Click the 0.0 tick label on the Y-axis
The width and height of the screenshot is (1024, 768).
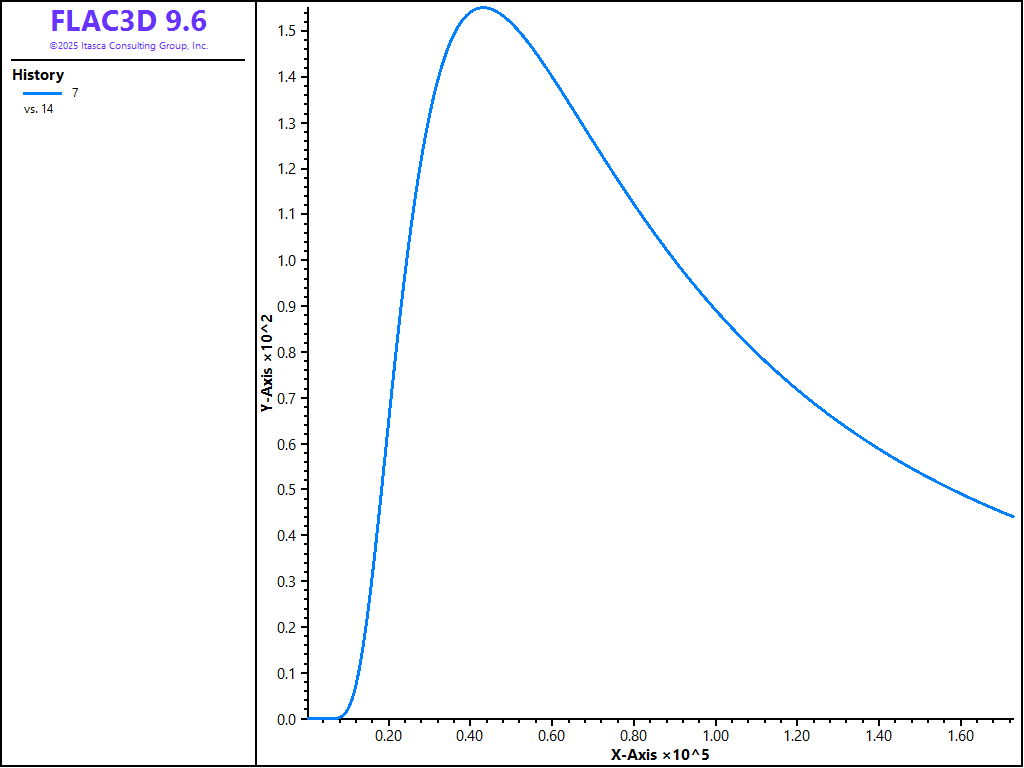coord(285,719)
